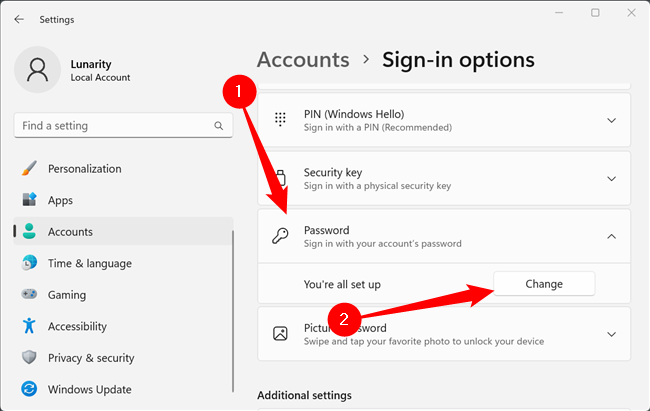Screen dimensions: 650x411
Task: Click the Privacy & security shield icon
Action: pyautogui.click(x=29, y=358)
